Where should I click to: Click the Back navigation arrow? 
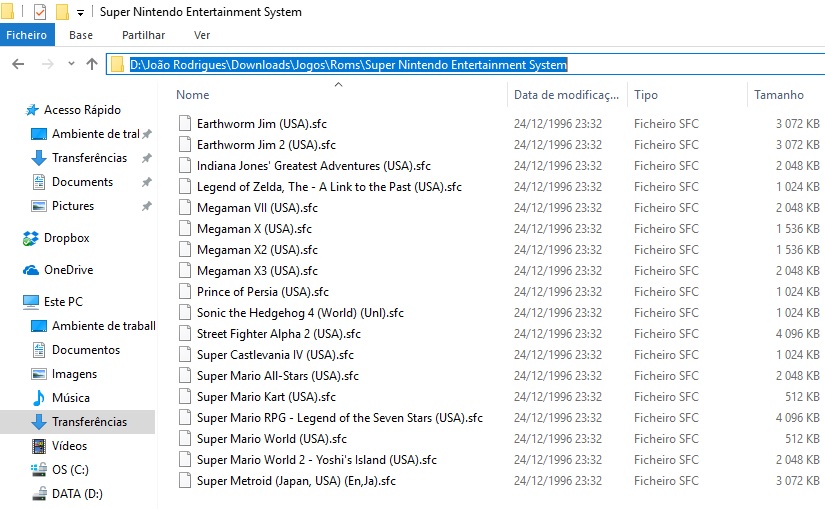point(18,64)
